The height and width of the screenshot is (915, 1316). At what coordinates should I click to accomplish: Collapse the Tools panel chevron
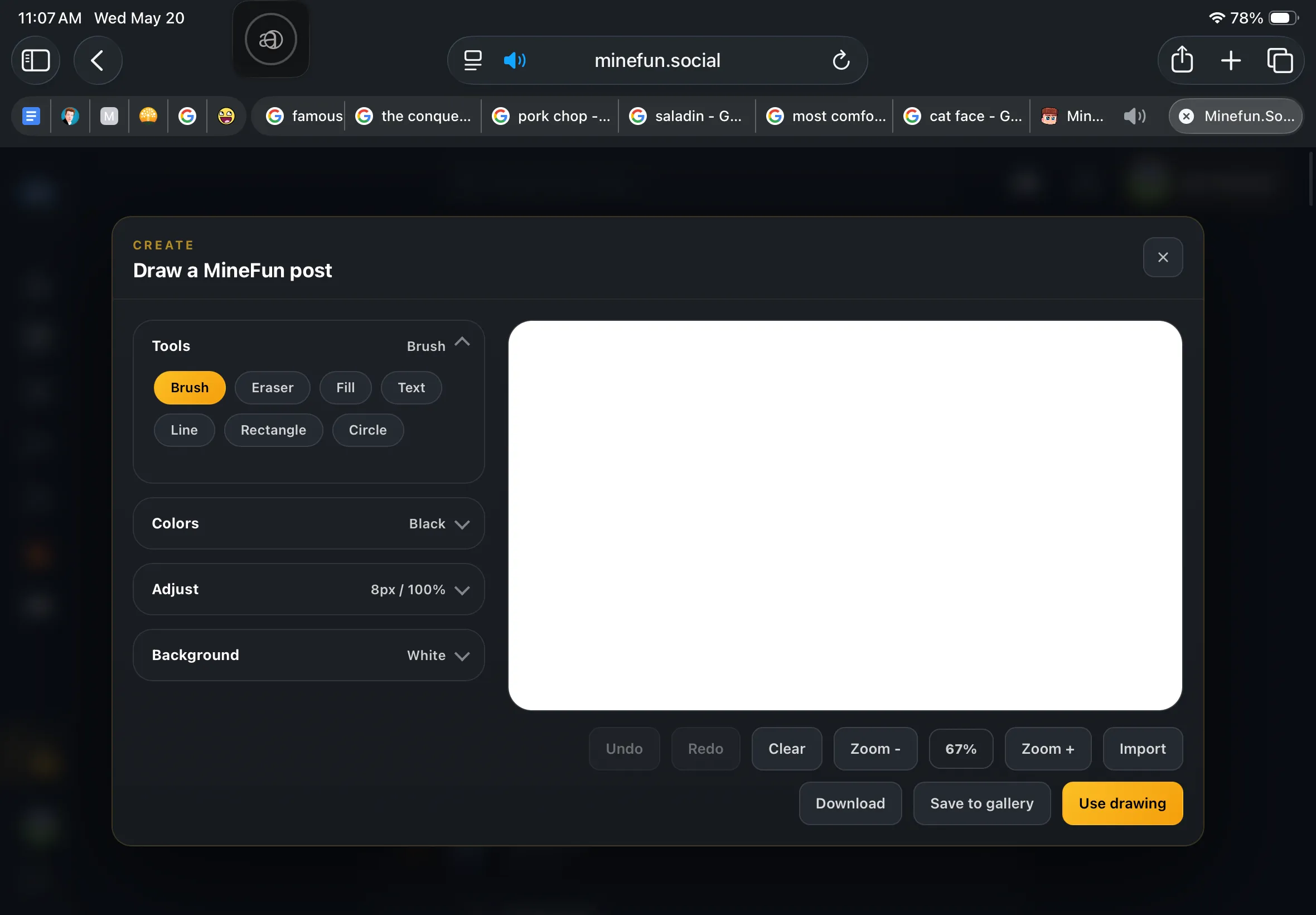point(462,343)
